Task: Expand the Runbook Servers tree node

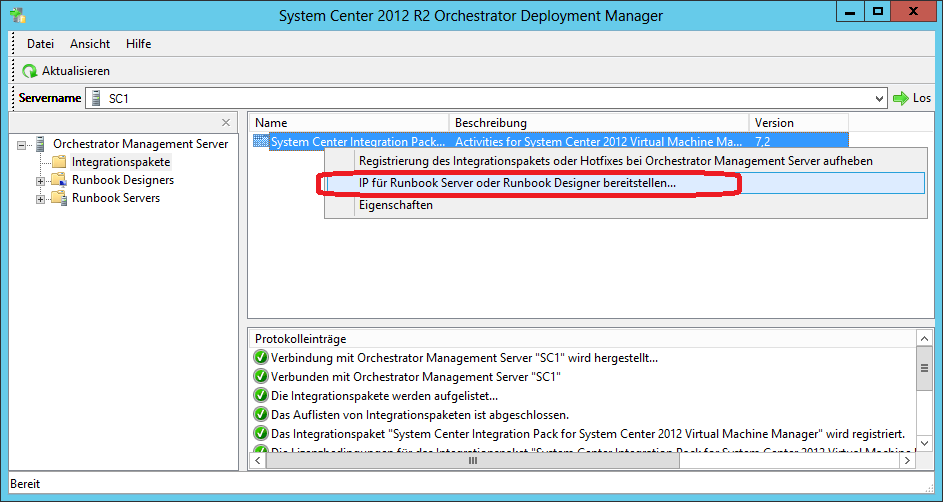Action: tap(40, 199)
